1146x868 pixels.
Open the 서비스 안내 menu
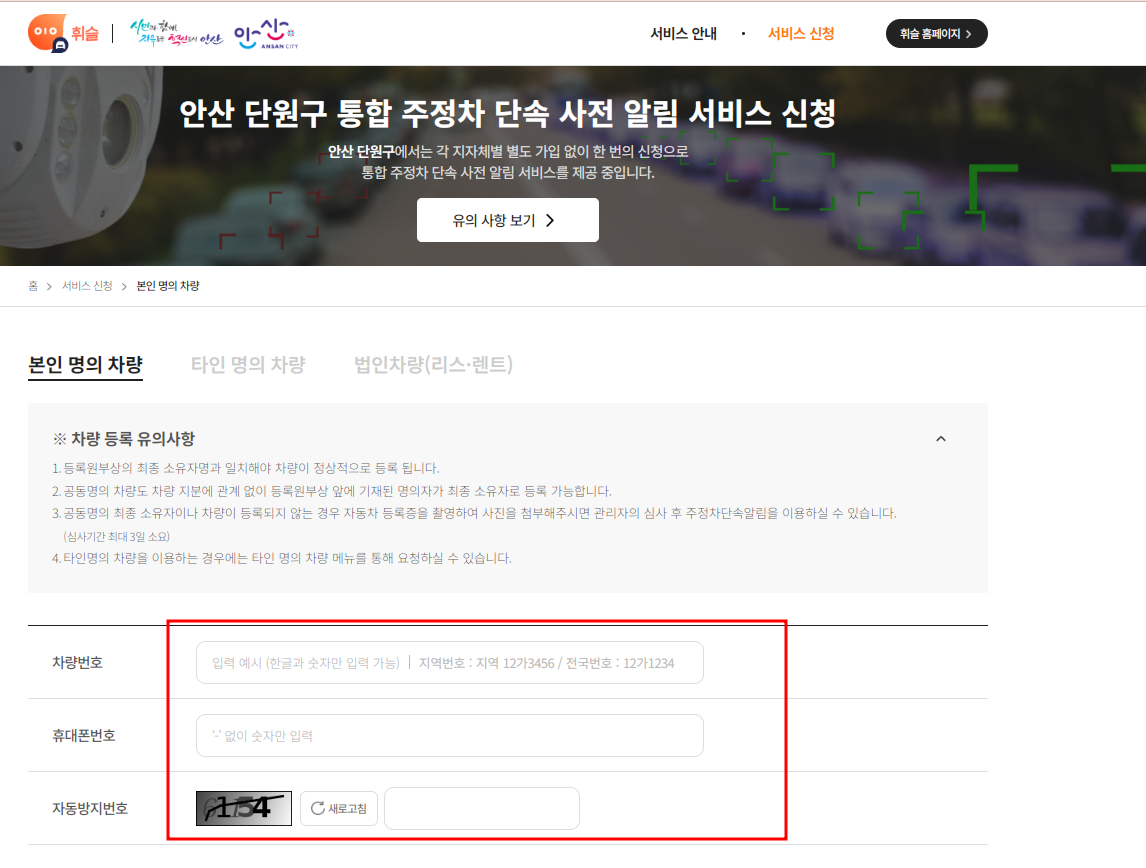pyautogui.click(x=684, y=33)
